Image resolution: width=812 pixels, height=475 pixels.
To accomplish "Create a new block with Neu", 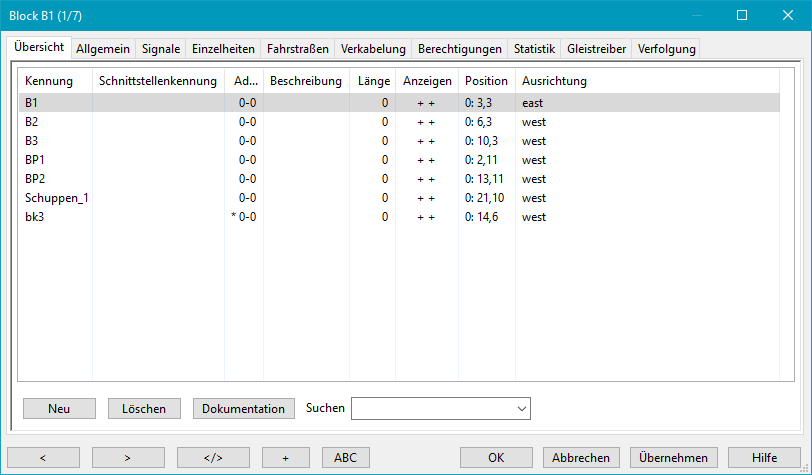I will [59, 408].
